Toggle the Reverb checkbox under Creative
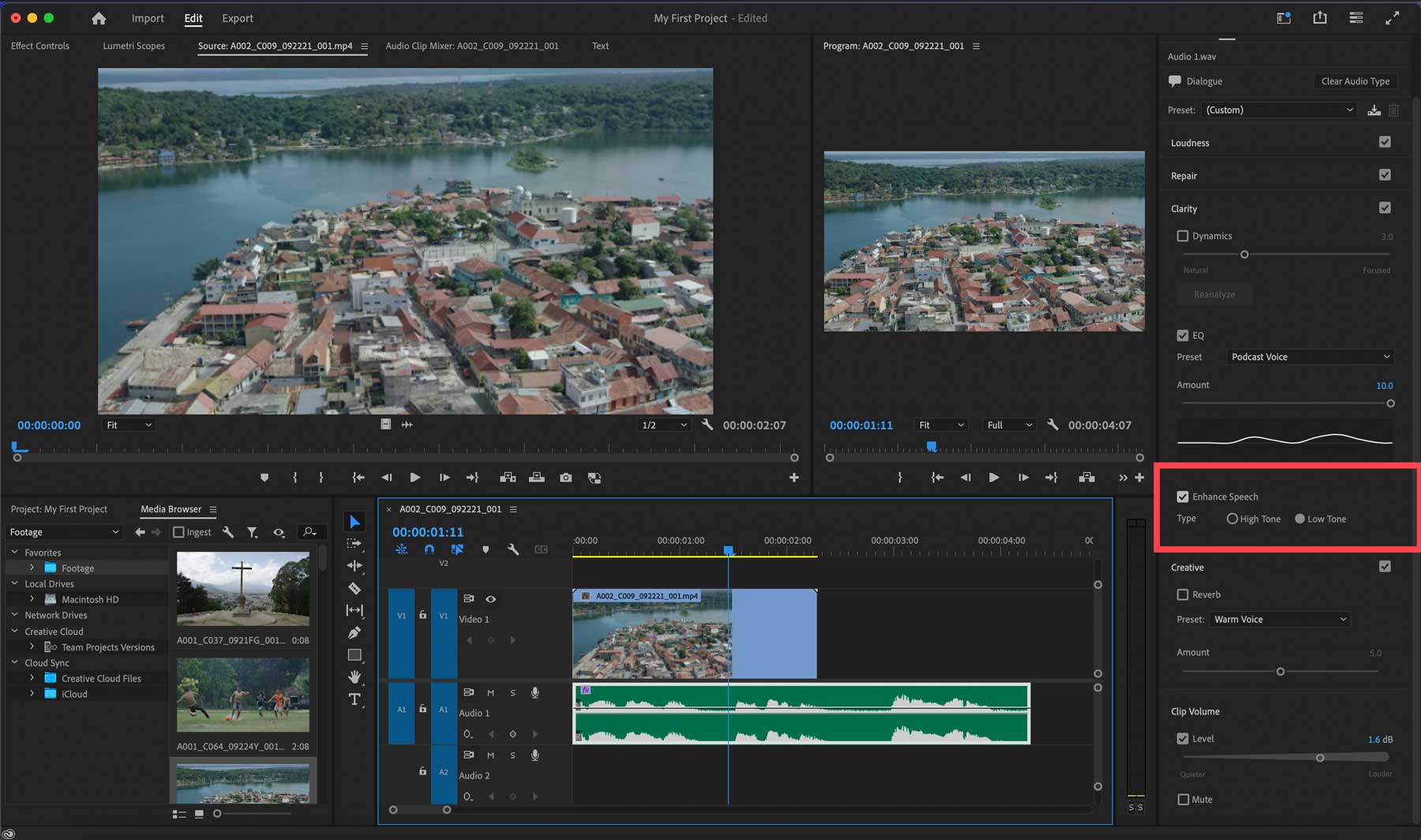1421x840 pixels. click(1183, 594)
